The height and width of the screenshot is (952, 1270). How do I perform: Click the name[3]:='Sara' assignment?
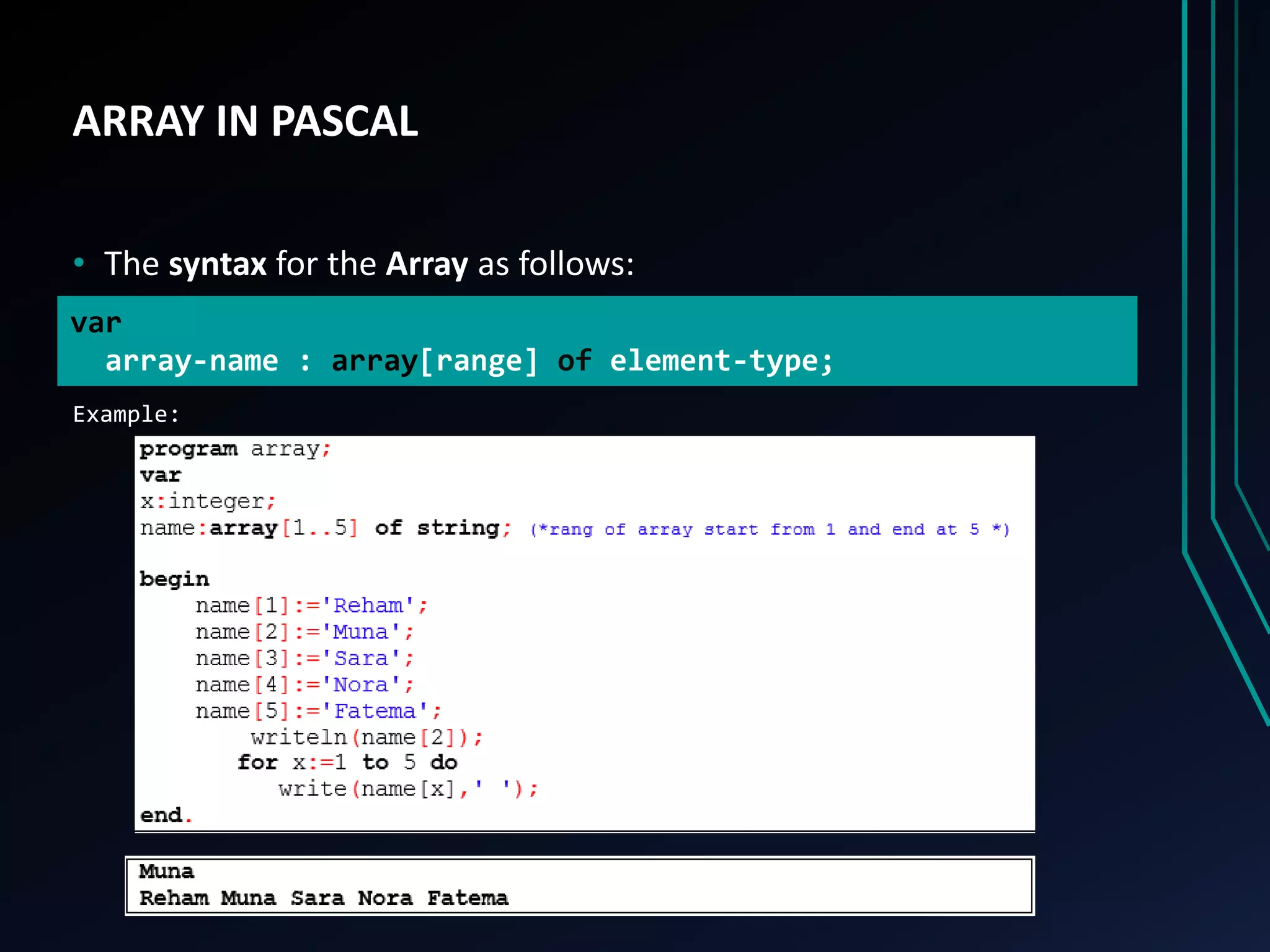(x=304, y=658)
